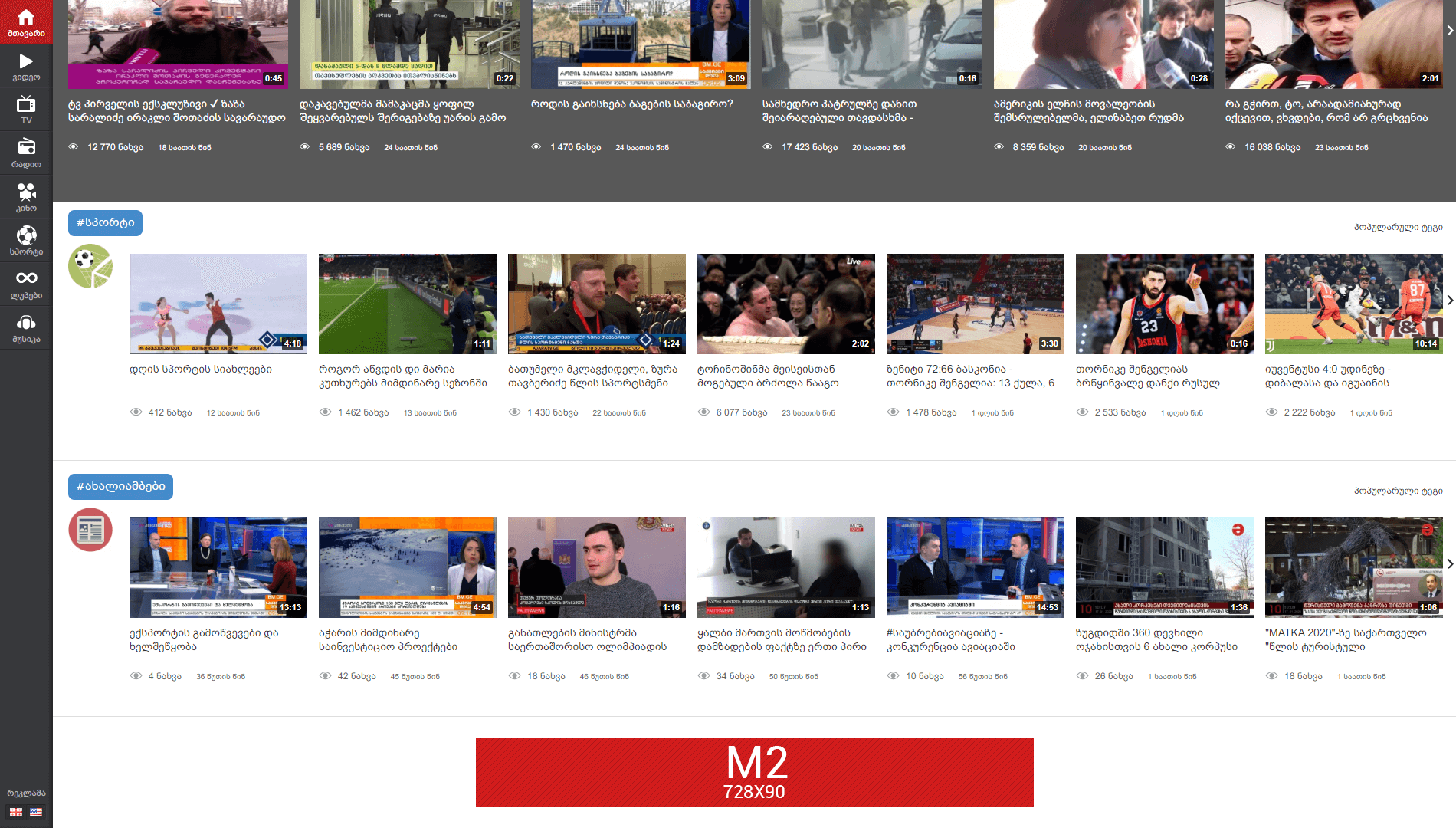Play the figure skating video thumbnail
Viewport: 1456px width, 828px height.
click(218, 304)
